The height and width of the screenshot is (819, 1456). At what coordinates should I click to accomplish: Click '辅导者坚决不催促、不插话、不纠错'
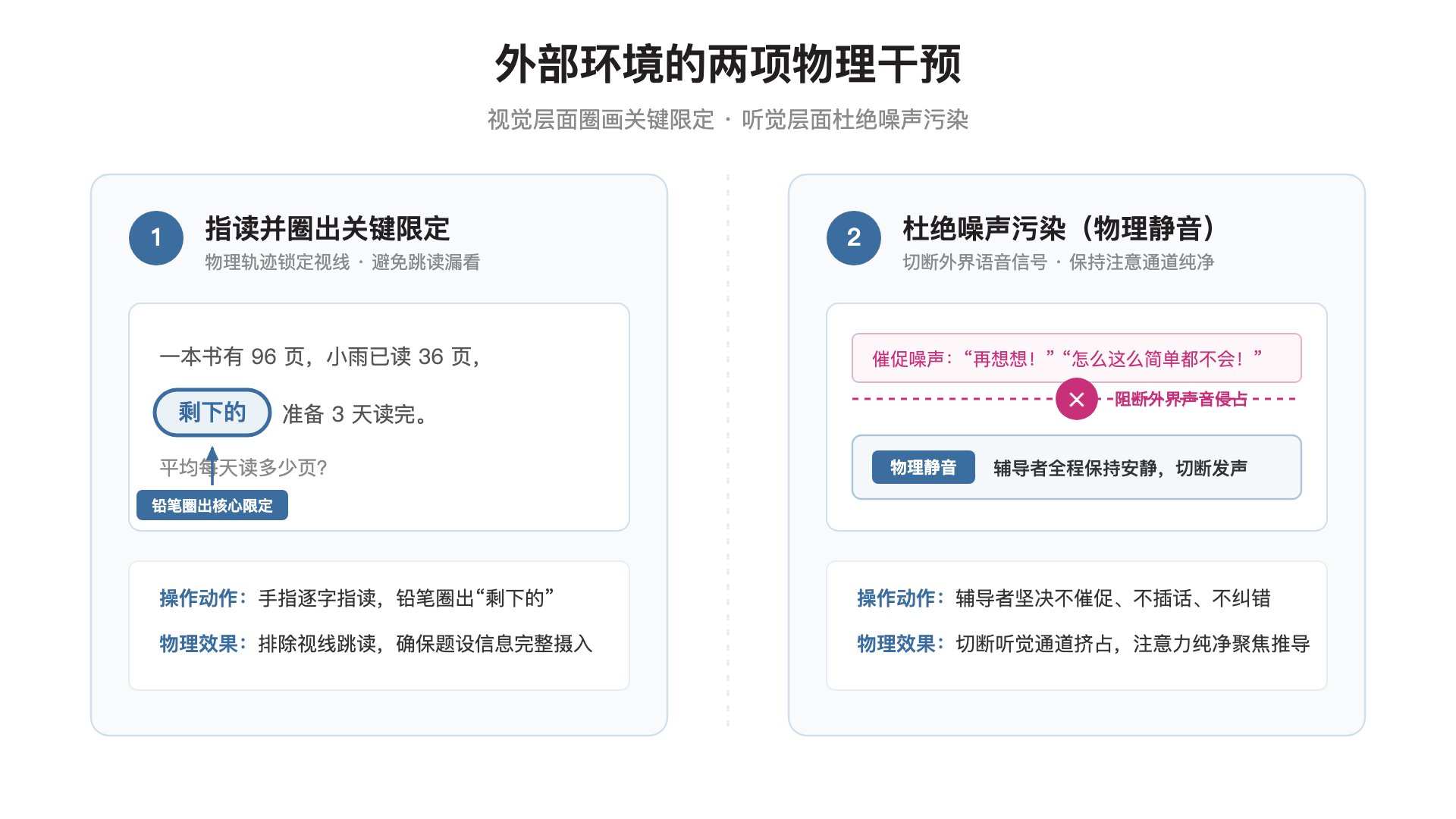(x=1113, y=598)
